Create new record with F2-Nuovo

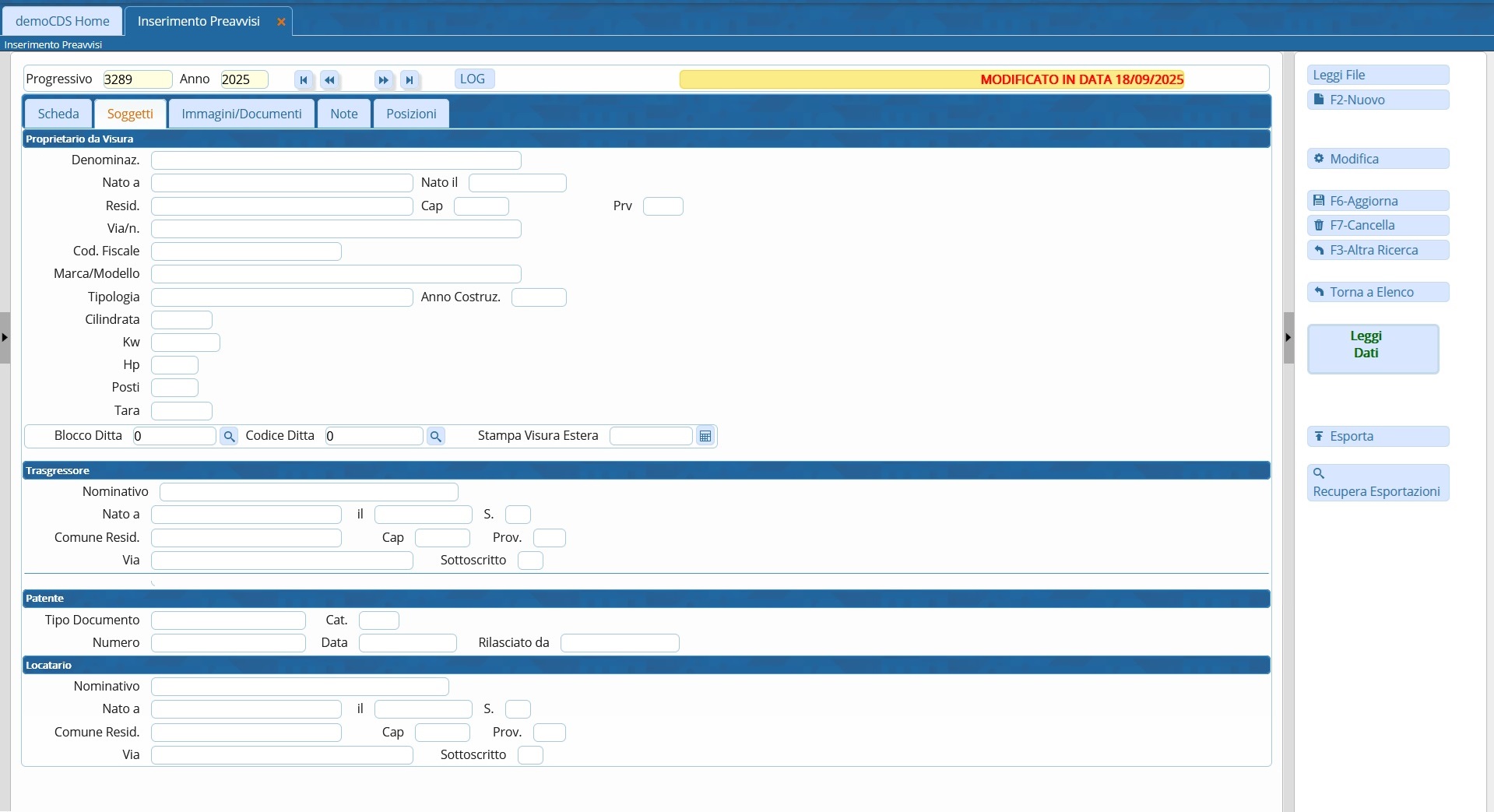[x=1378, y=100]
